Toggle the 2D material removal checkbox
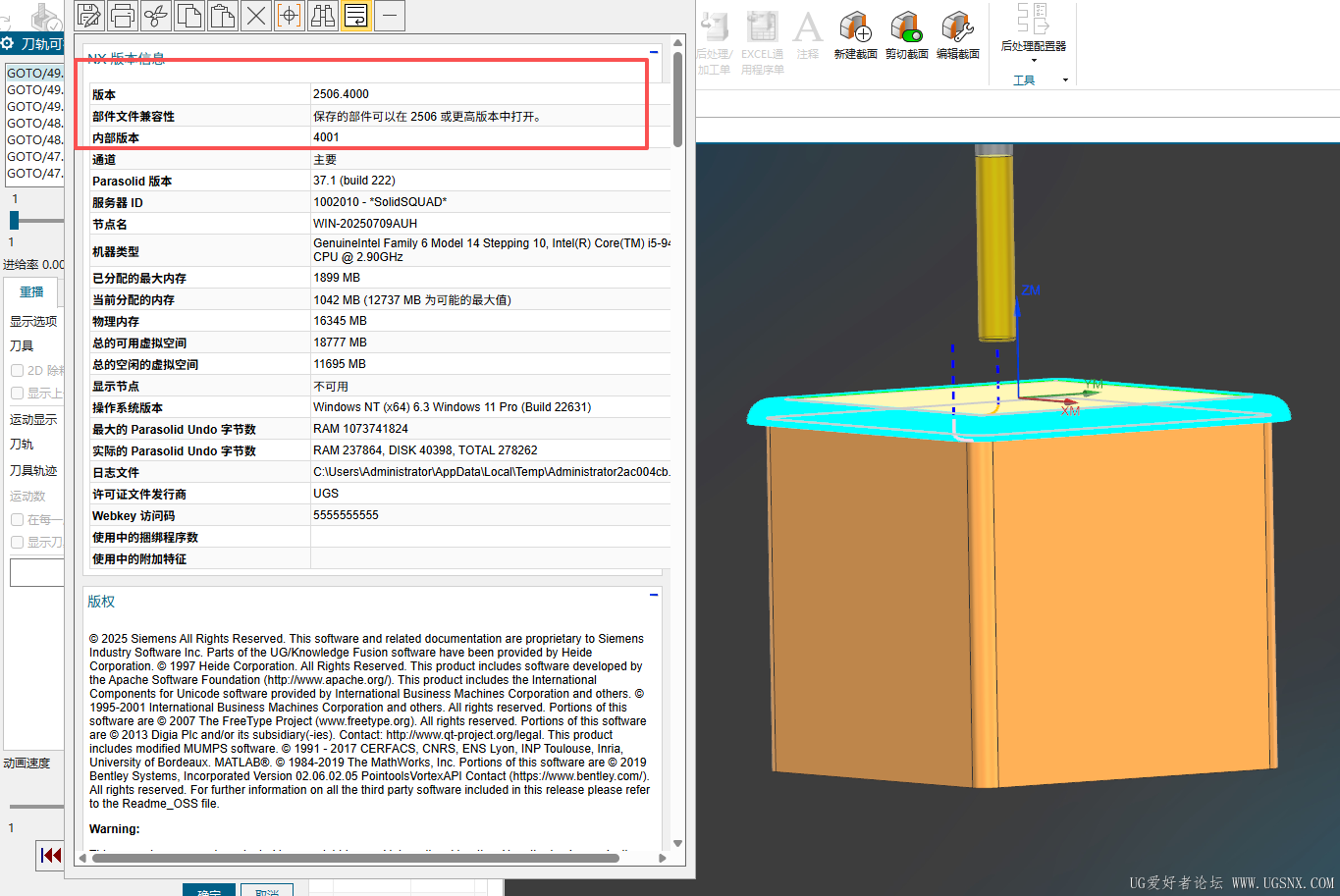 point(18,371)
